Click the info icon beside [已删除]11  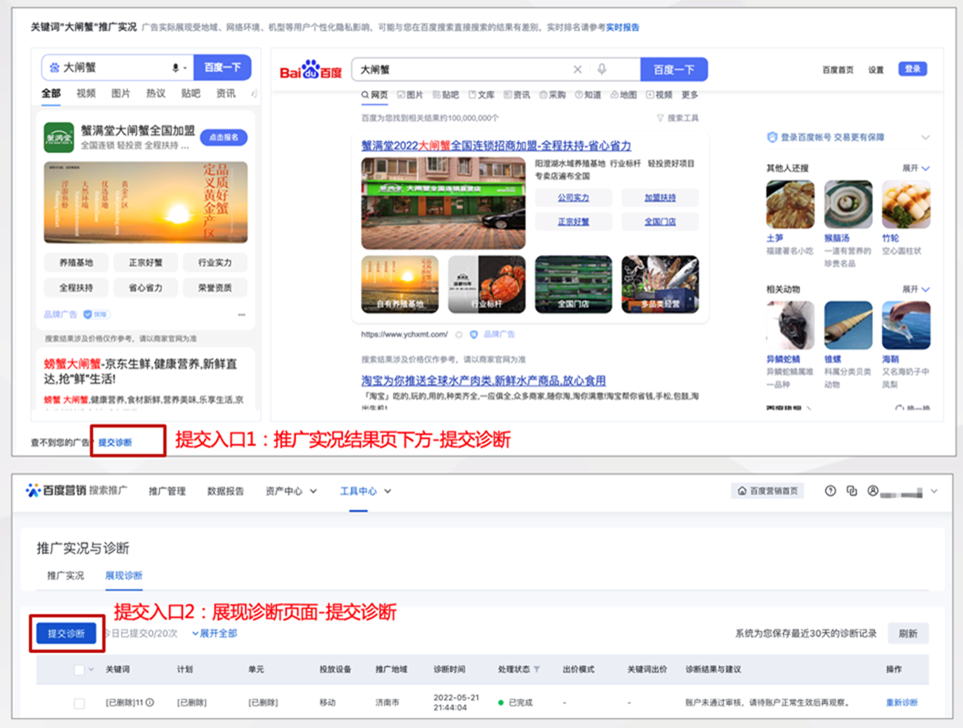click(x=150, y=702)
